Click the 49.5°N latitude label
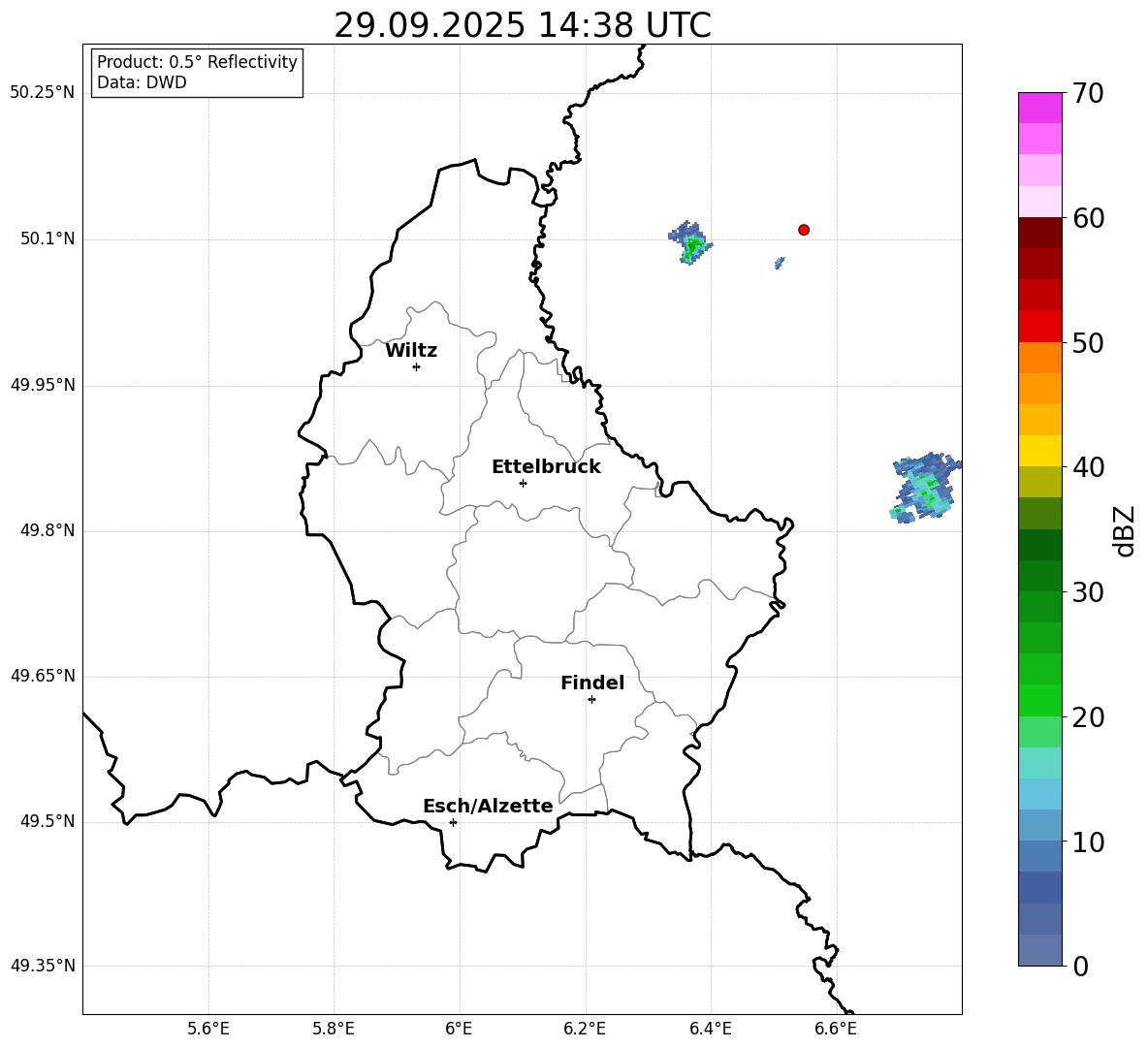1148x1048 pixels. coord(48,821)
